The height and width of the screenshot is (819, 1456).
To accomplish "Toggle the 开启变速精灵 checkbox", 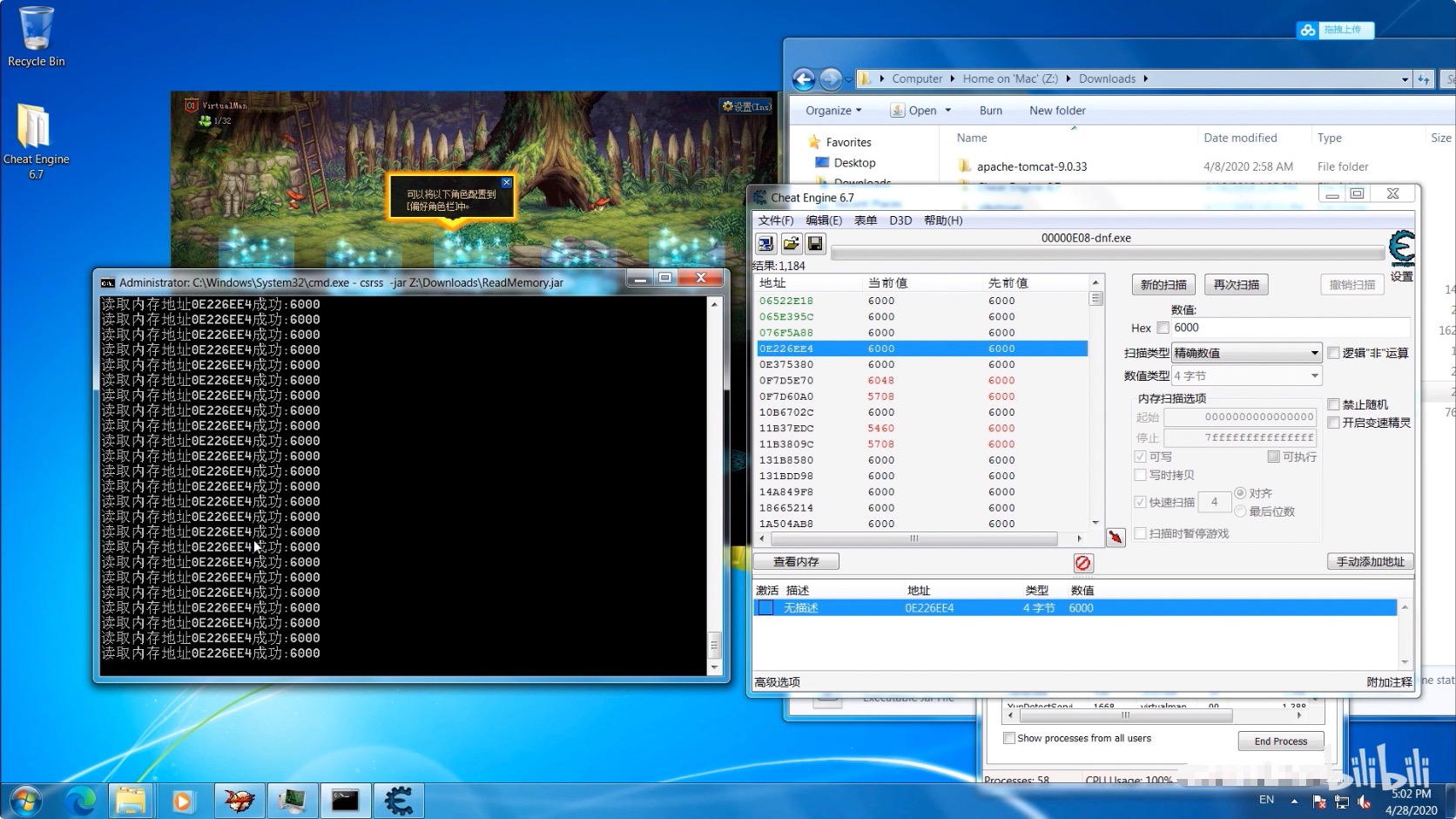I will click(1333, 423).
